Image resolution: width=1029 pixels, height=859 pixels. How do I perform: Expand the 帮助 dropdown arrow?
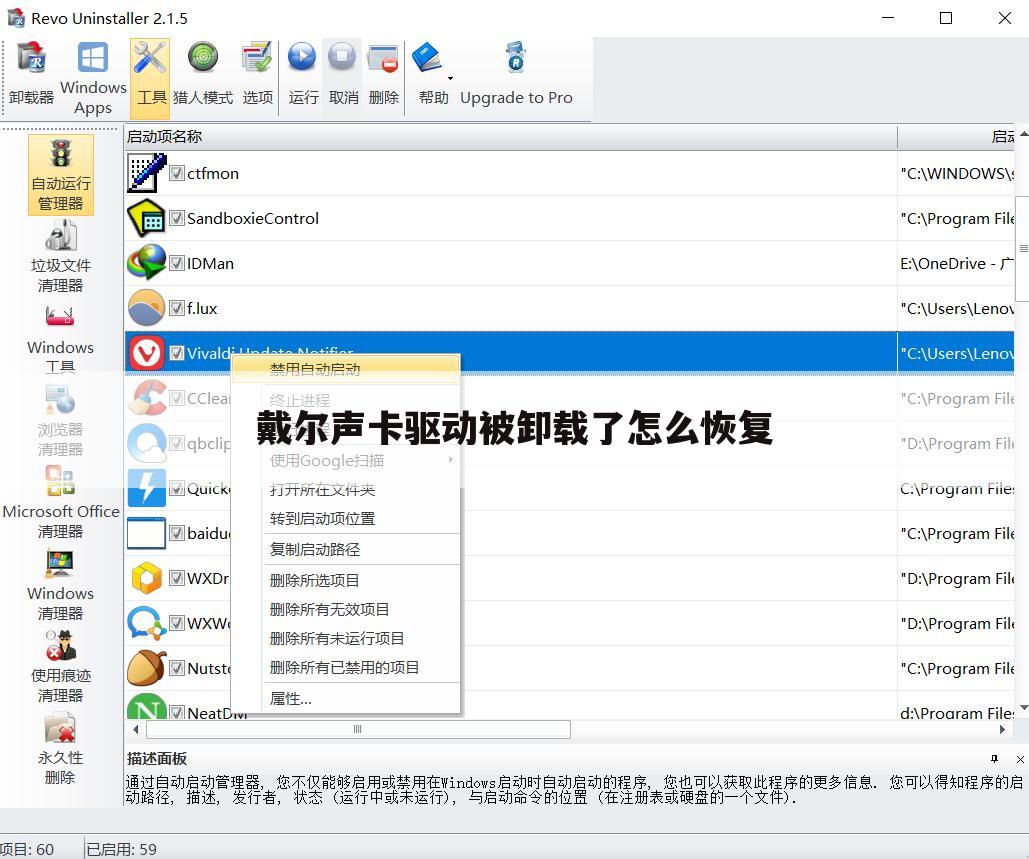pos(450,78)
